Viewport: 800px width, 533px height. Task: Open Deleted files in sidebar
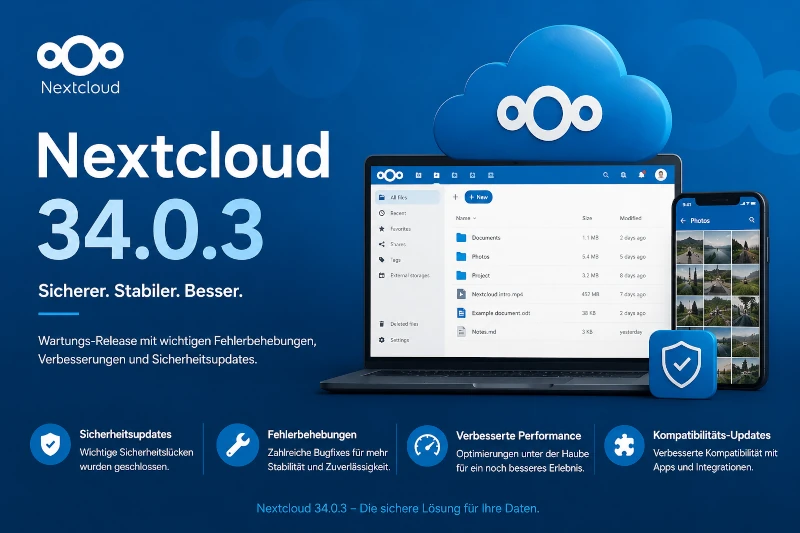tap(405, 324)
